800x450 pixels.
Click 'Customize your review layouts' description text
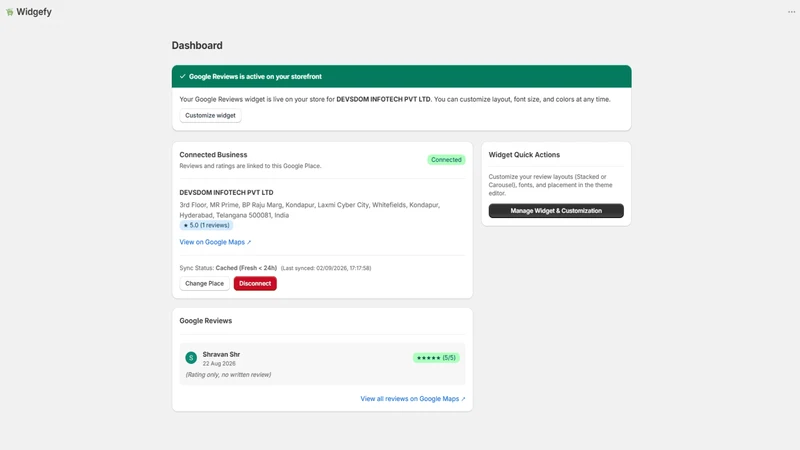click(551, 185)
